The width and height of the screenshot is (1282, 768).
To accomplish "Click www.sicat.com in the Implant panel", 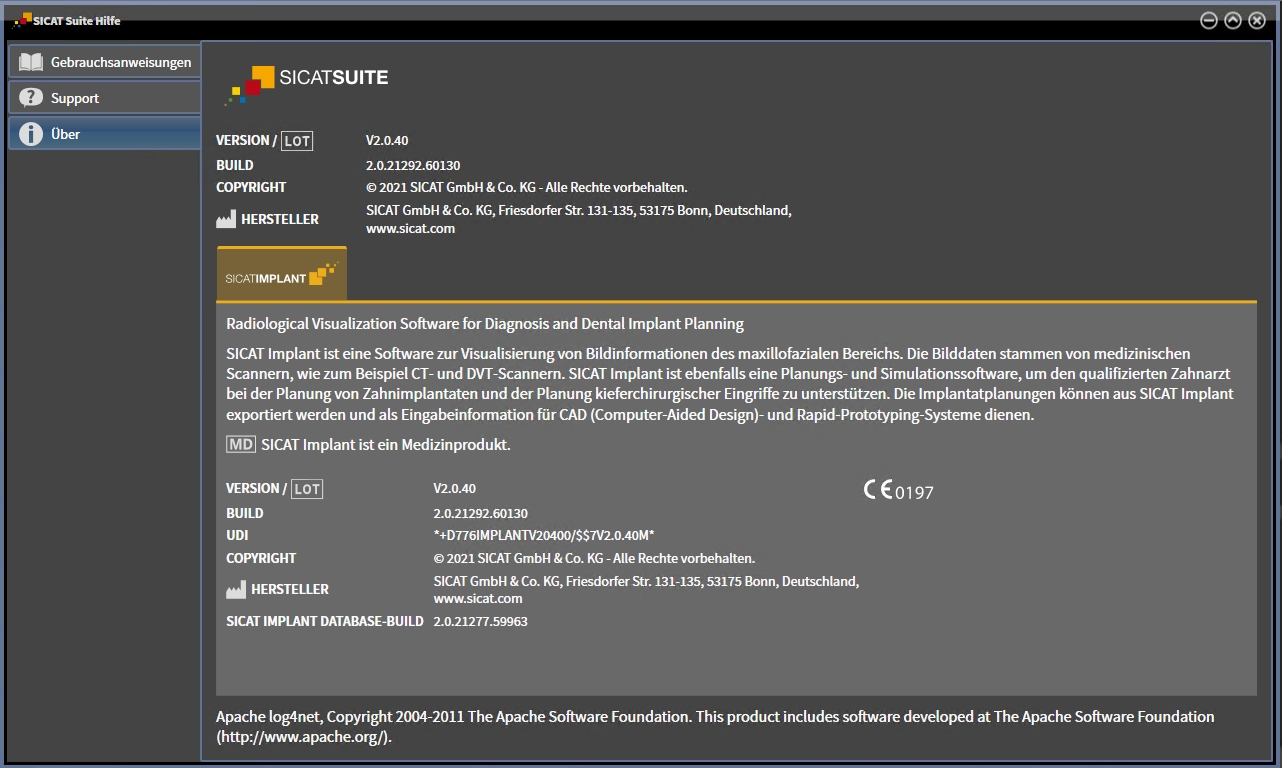I will [478, 598].
